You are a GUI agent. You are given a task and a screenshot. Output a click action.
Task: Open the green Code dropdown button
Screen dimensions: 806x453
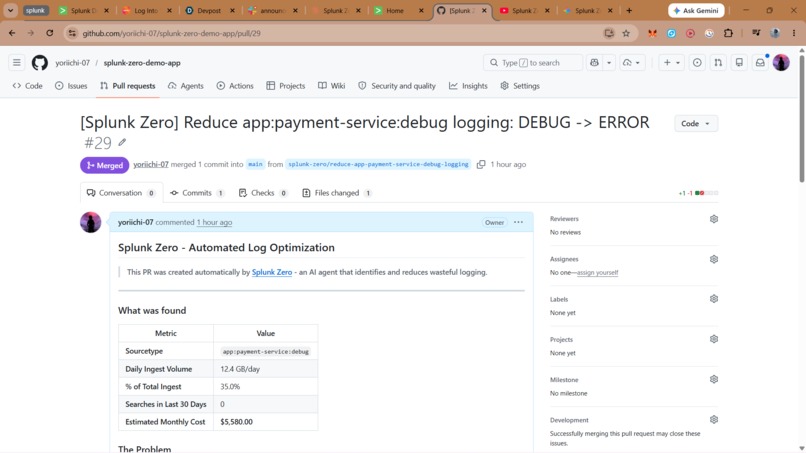(x=695, y=123)
